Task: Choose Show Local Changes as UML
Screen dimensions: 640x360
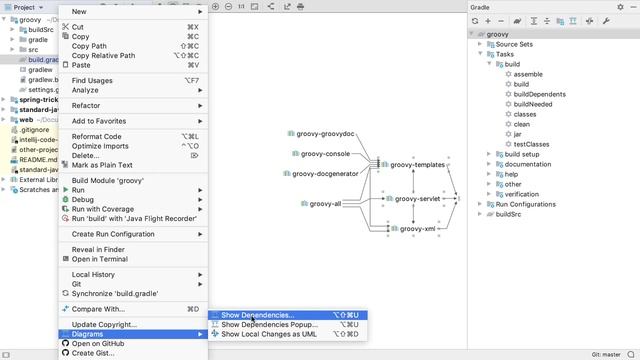Action: 288,334
